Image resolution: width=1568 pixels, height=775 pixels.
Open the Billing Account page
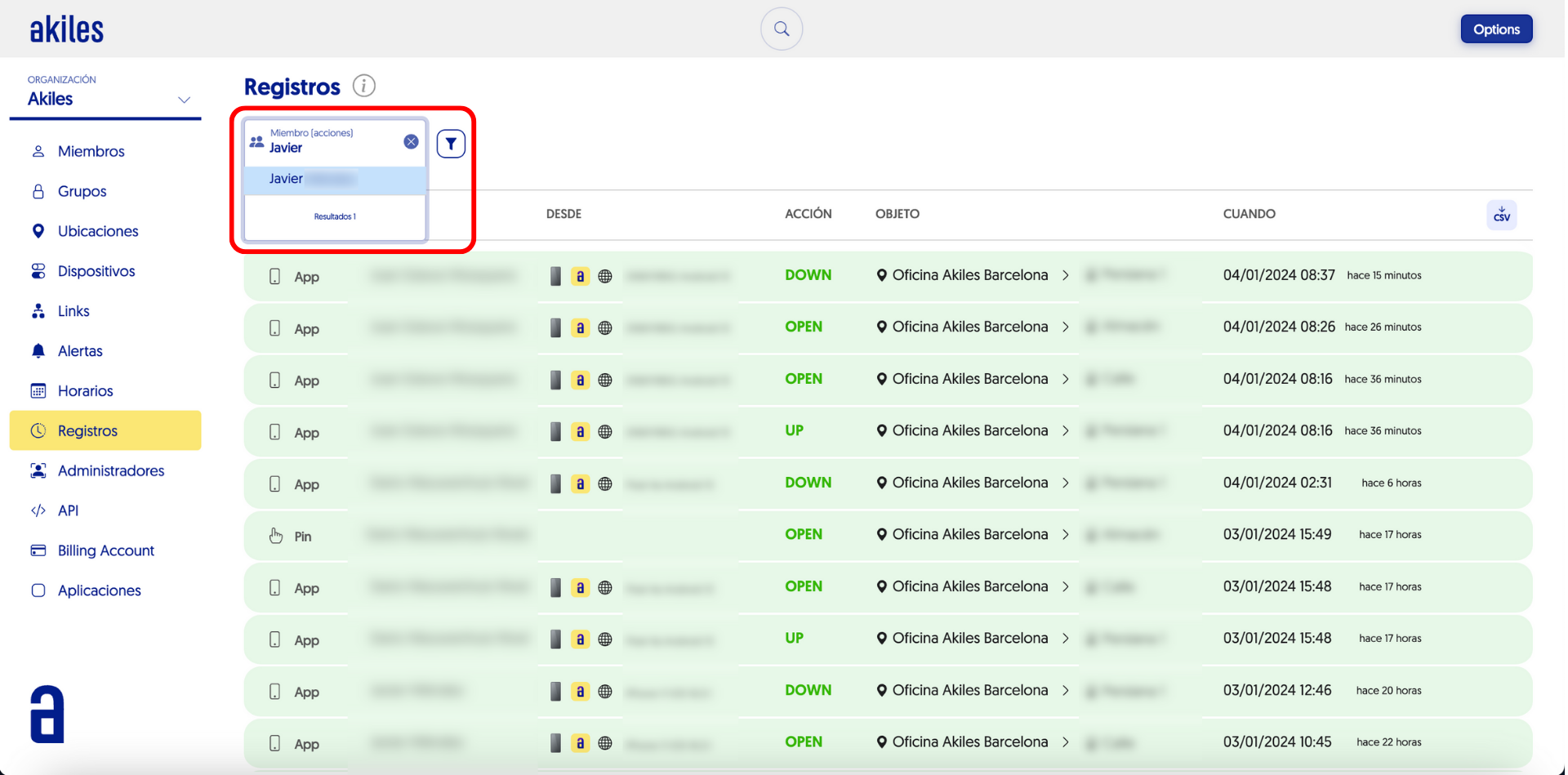pyautogui.click(x=105, y=550)
